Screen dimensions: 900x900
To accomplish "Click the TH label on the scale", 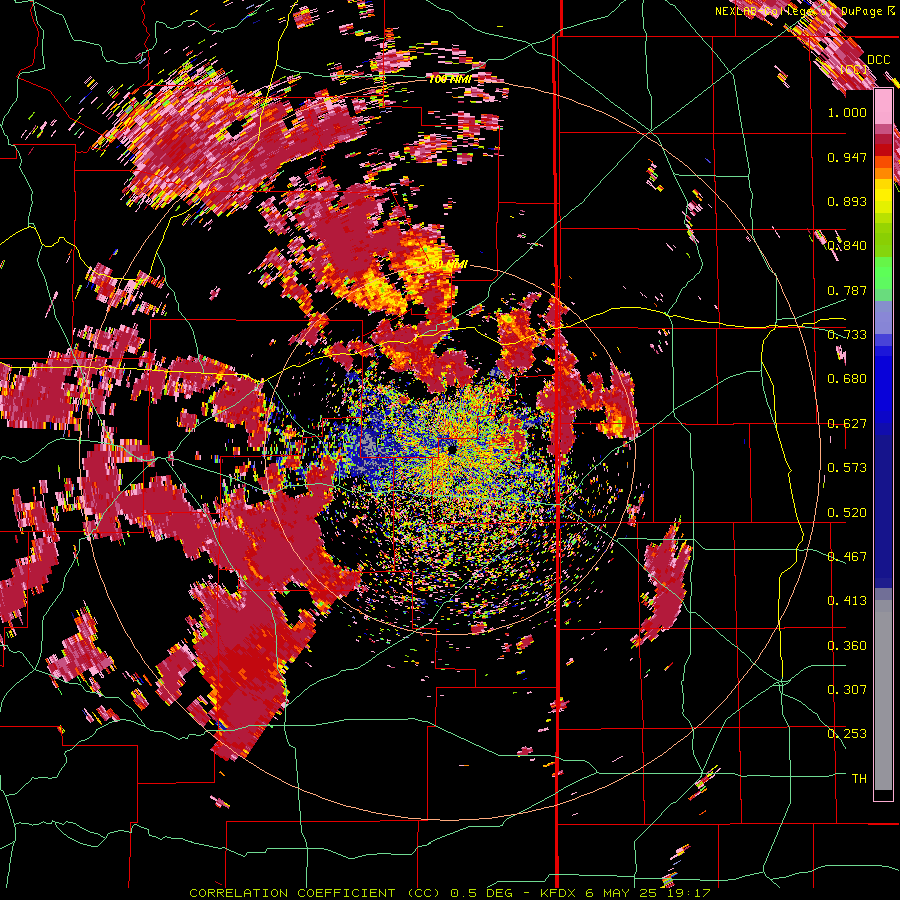I will pos(859,779).
